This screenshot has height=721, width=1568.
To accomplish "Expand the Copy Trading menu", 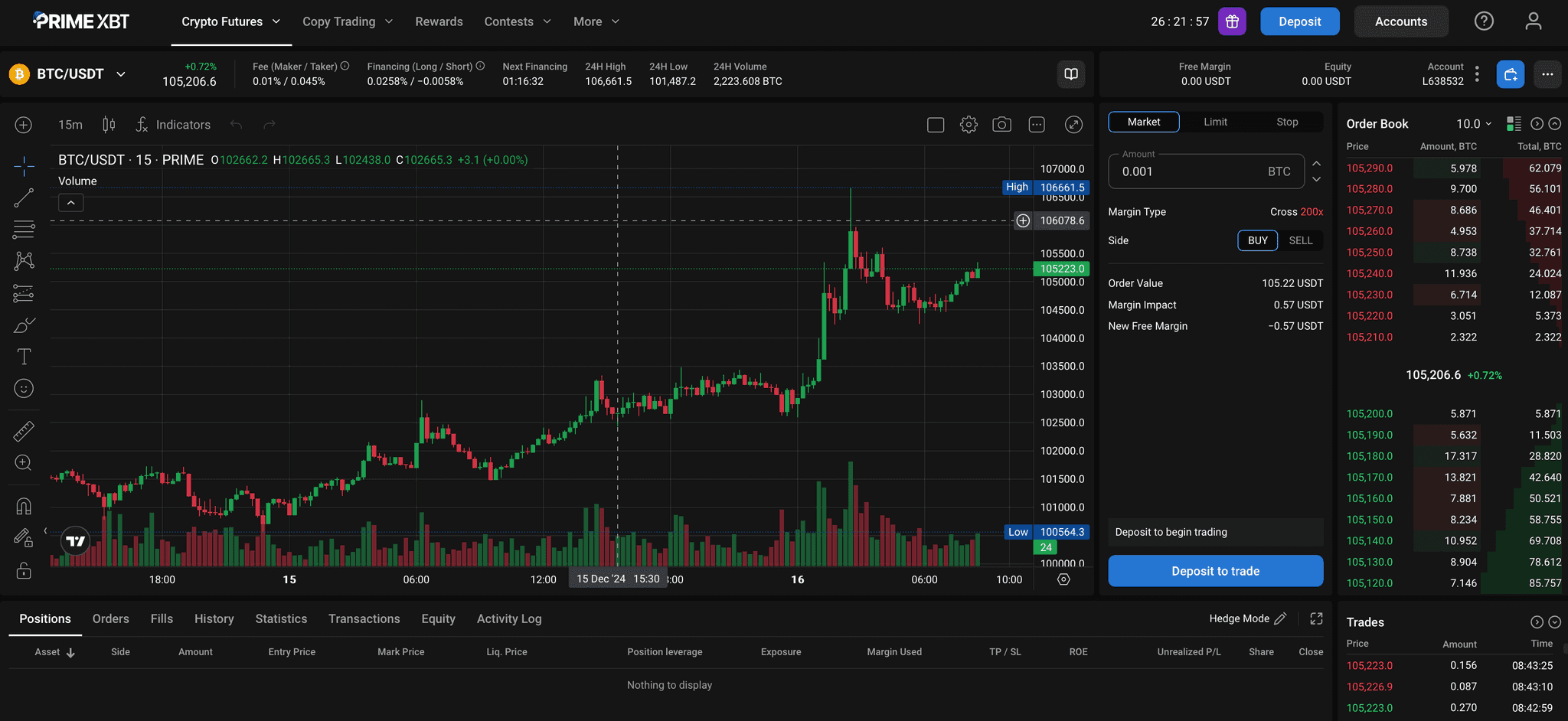I will point(347,21).
